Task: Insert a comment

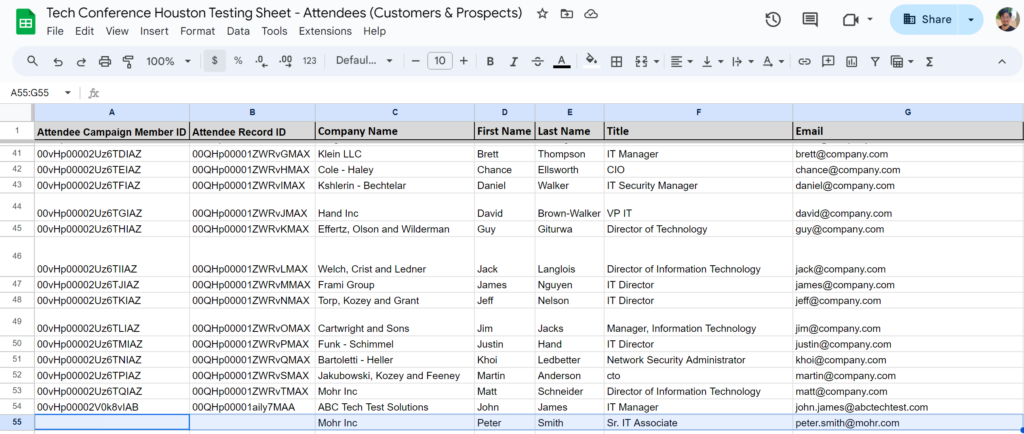Action: [x=828, y=61]
